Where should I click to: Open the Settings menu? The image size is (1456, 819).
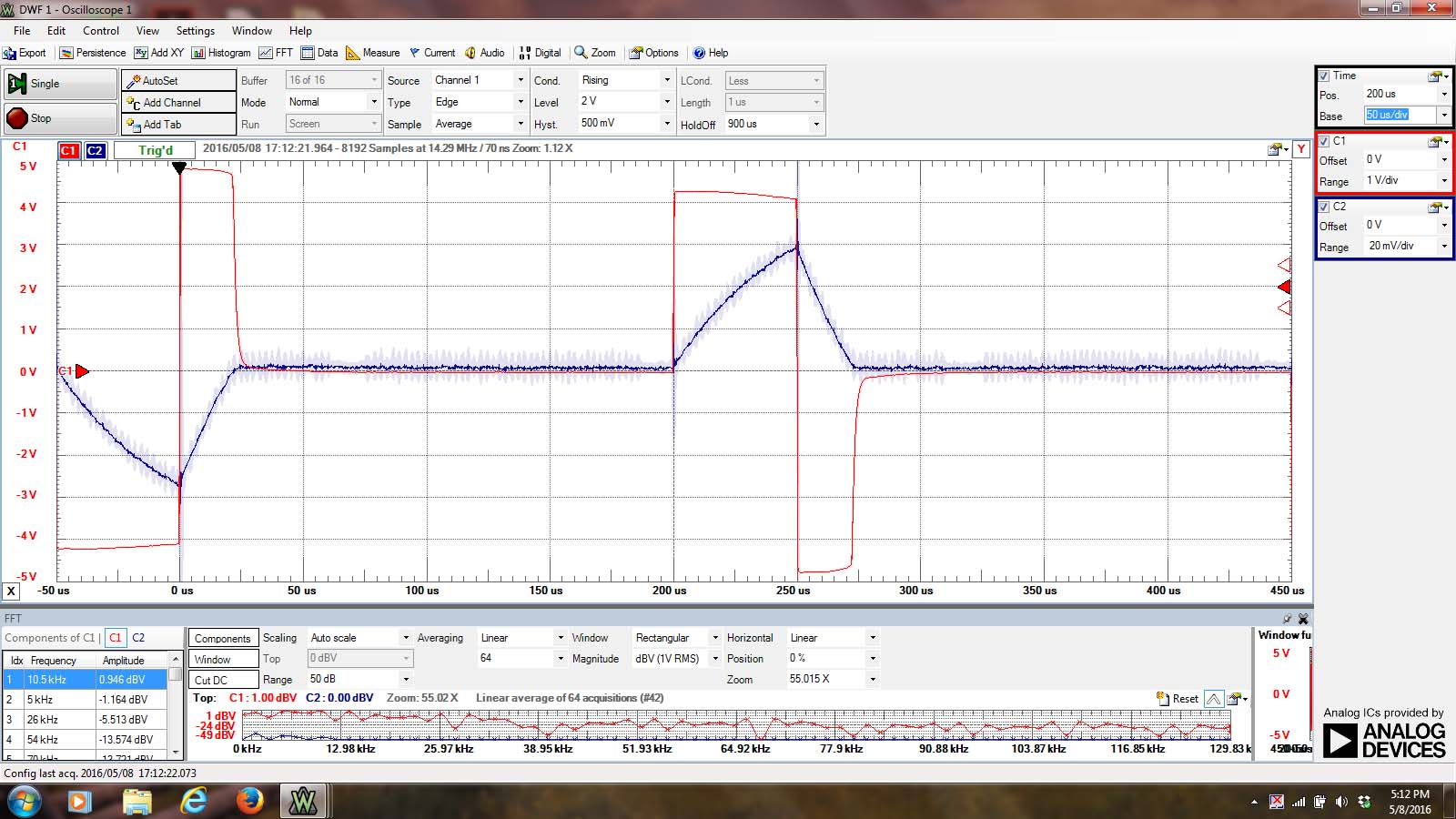point(195,30)
